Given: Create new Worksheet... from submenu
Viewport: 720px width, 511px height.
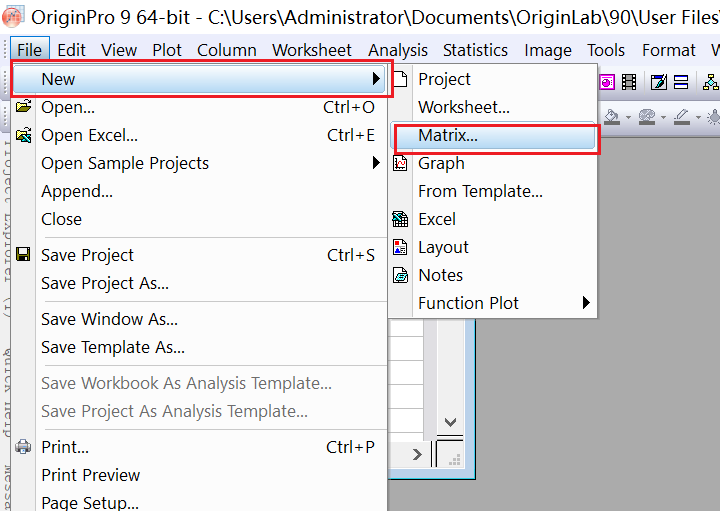Looking at the screenshot, I should click(493, 107).
